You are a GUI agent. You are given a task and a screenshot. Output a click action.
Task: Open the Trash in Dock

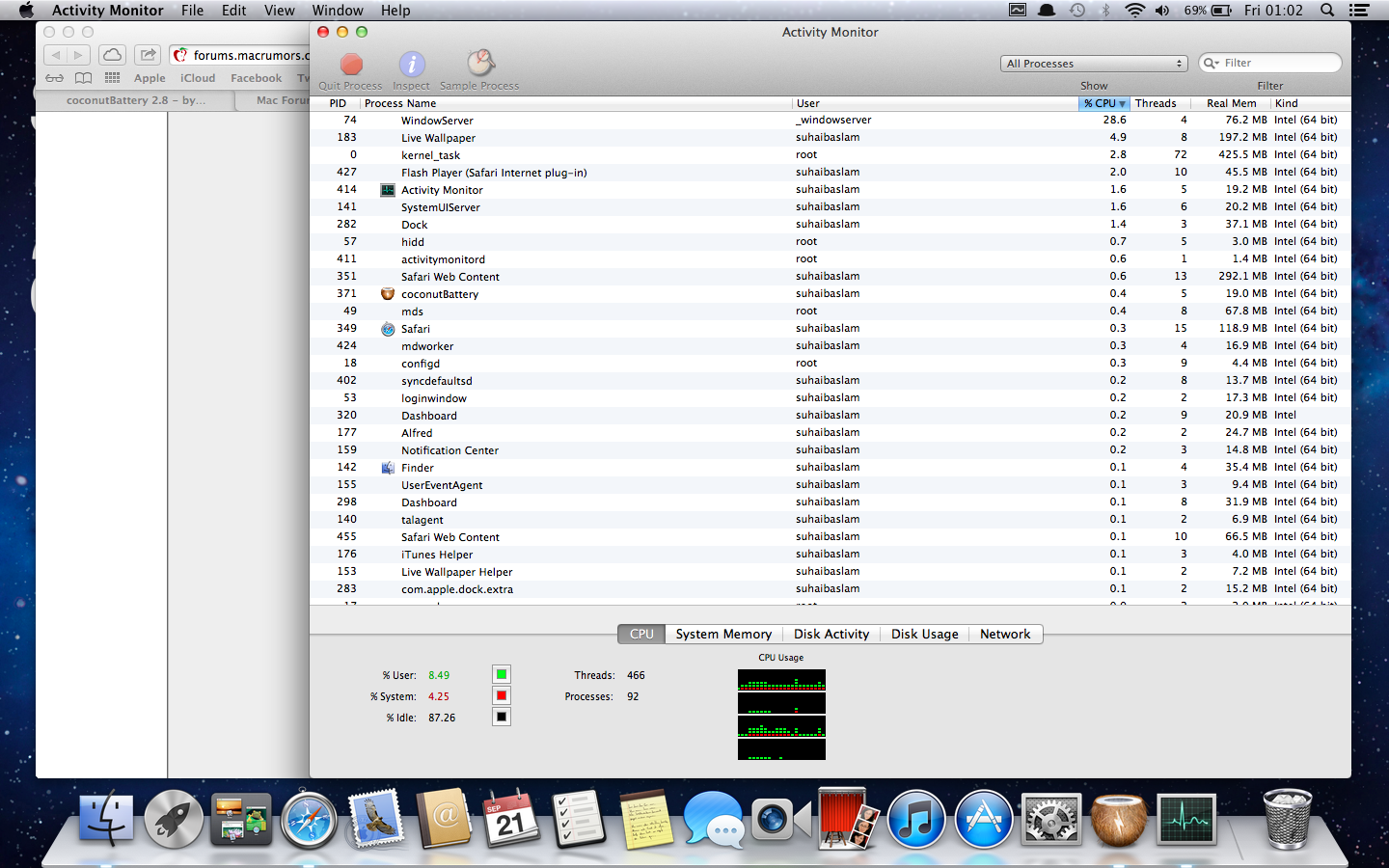[x=1288, y=819]
